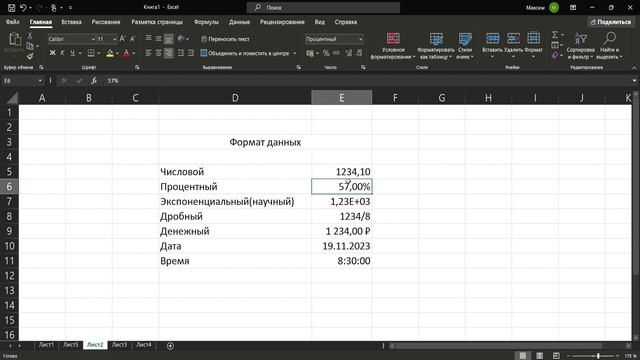Image resolution: width=640 pixels, height=360 pixels.
Task: Click the thousands separator 000 icon
Action: 336,53
